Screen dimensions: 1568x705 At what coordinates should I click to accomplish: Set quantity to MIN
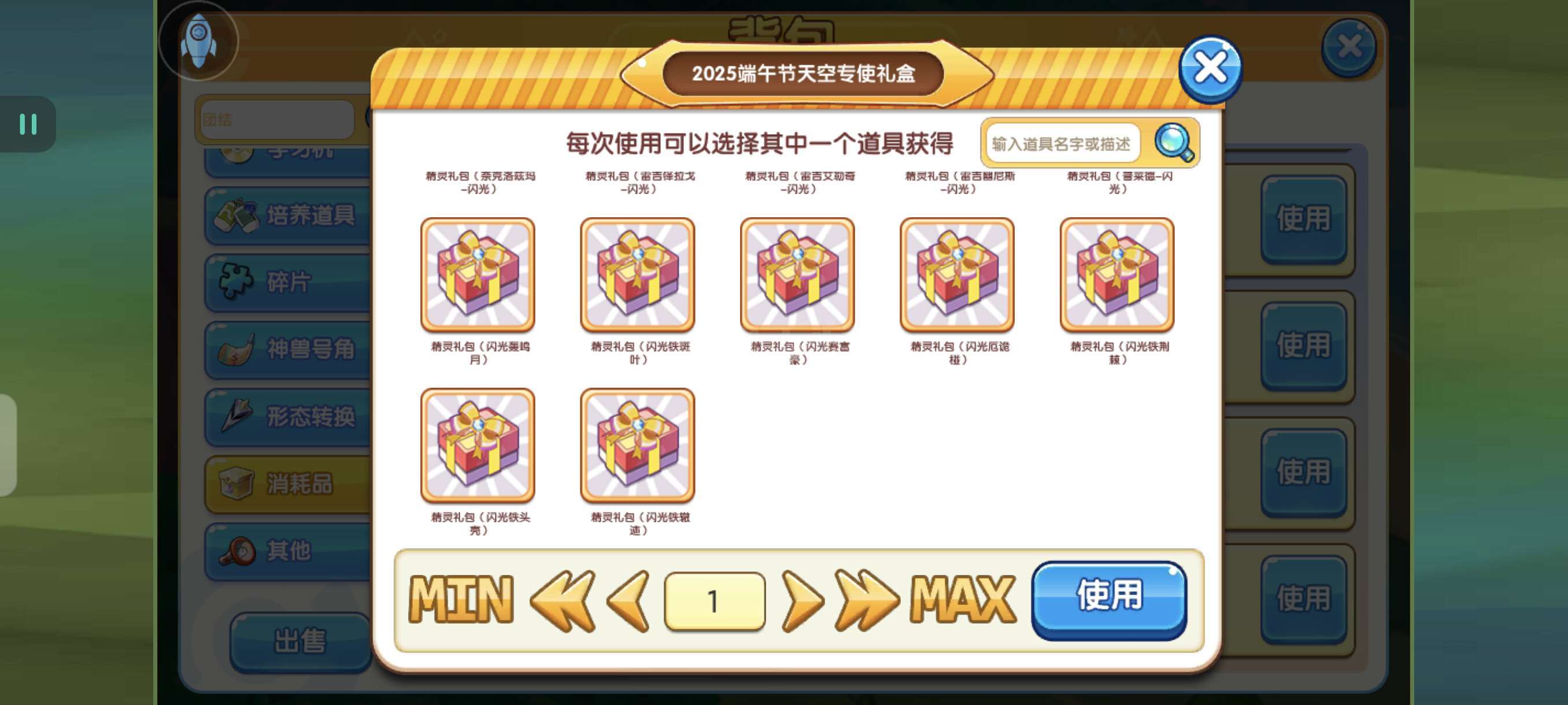pos(461,600)
